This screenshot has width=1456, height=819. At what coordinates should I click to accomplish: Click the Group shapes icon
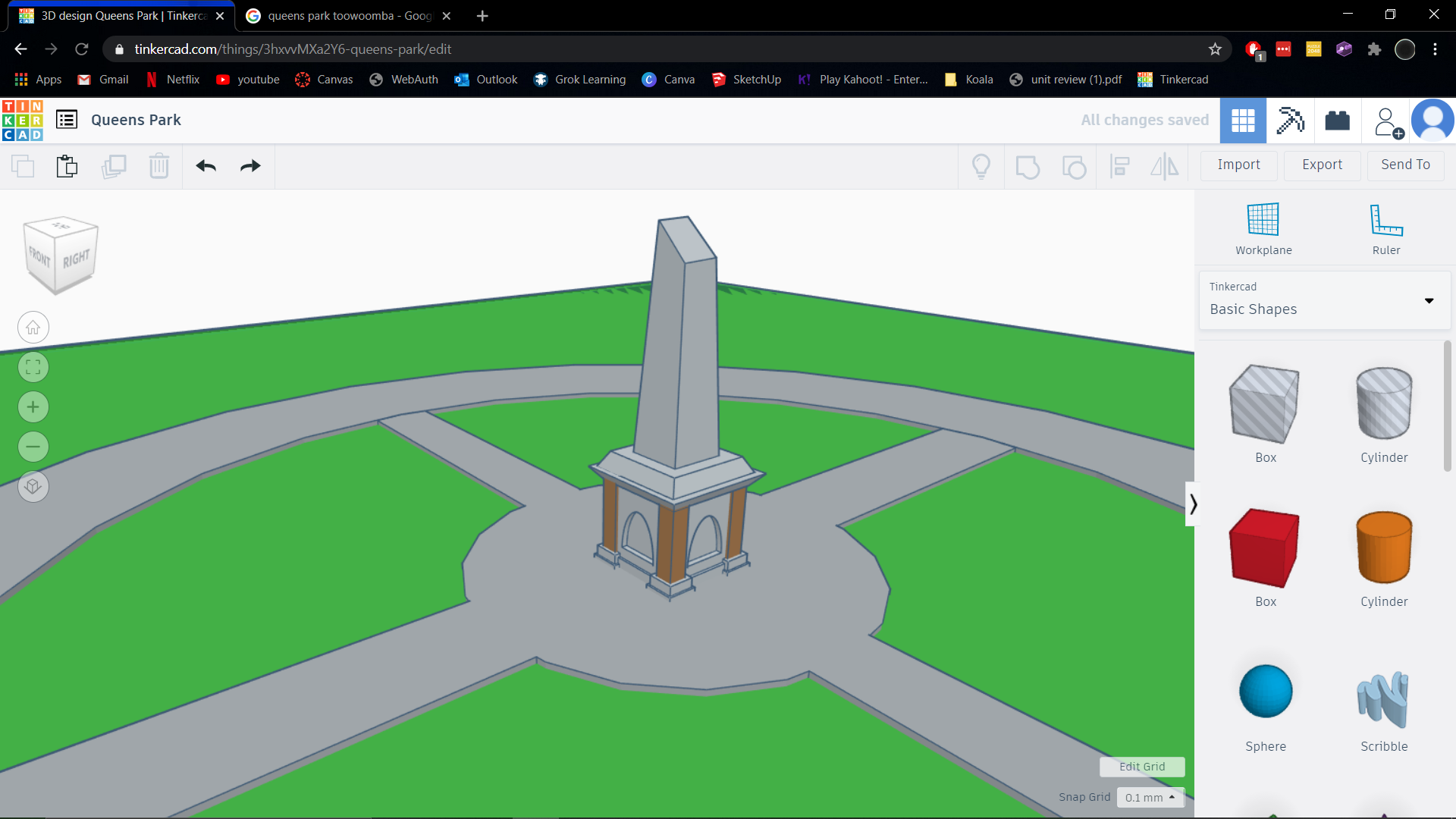tap(1028, 166)
